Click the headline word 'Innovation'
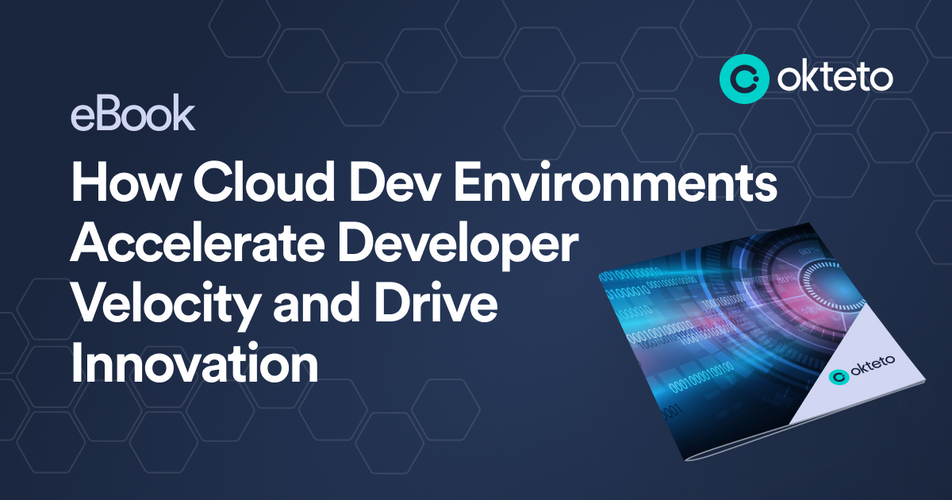Screen dimensions: 952x500 pos(194,363)
